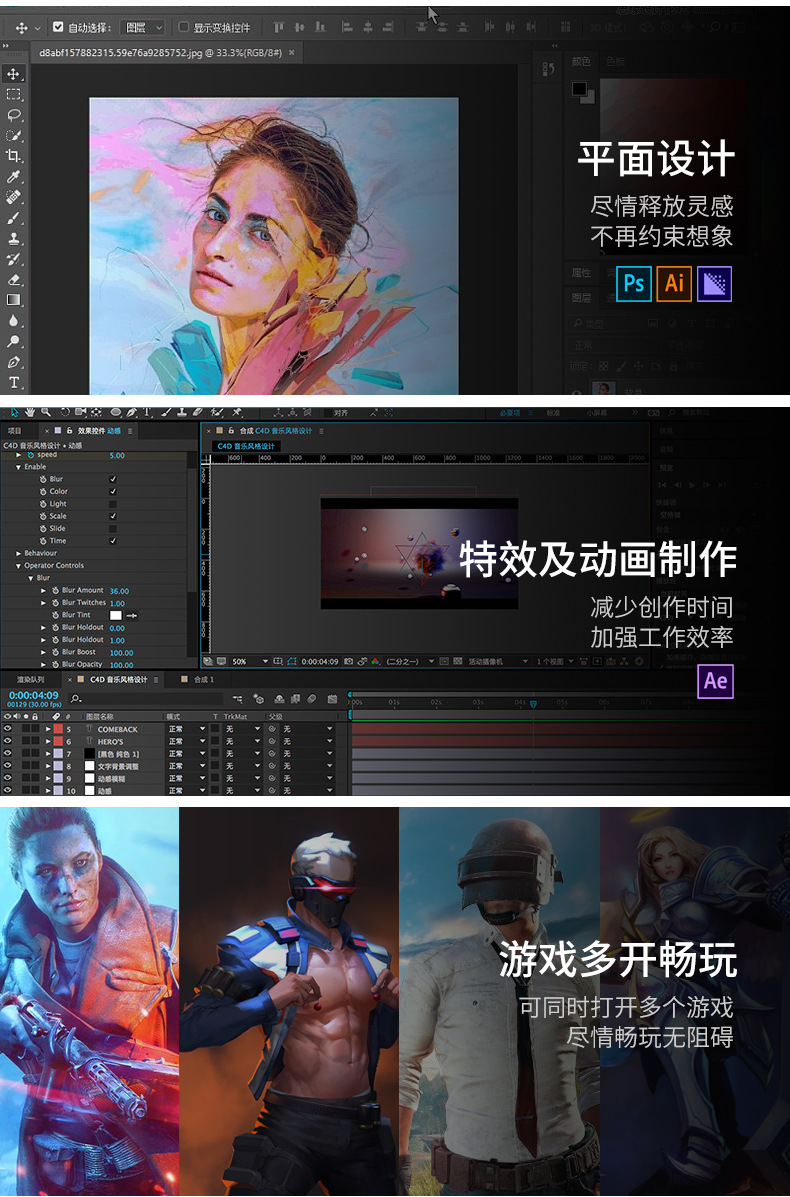The width and height of the screenshot is (790, 1197).
Task: Hide the COMEBACK layer with eye icon
Action: coord(8,729)
